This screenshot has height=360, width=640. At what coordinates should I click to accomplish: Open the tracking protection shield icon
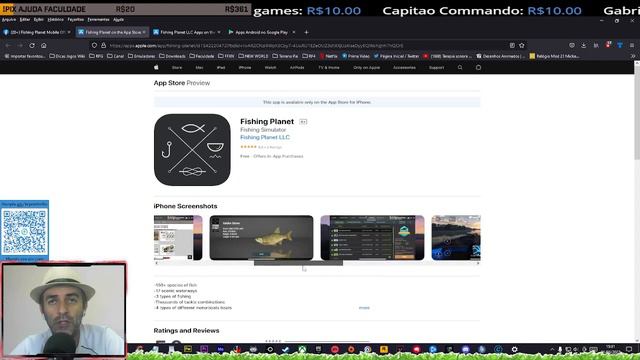(x=94, y=46)
